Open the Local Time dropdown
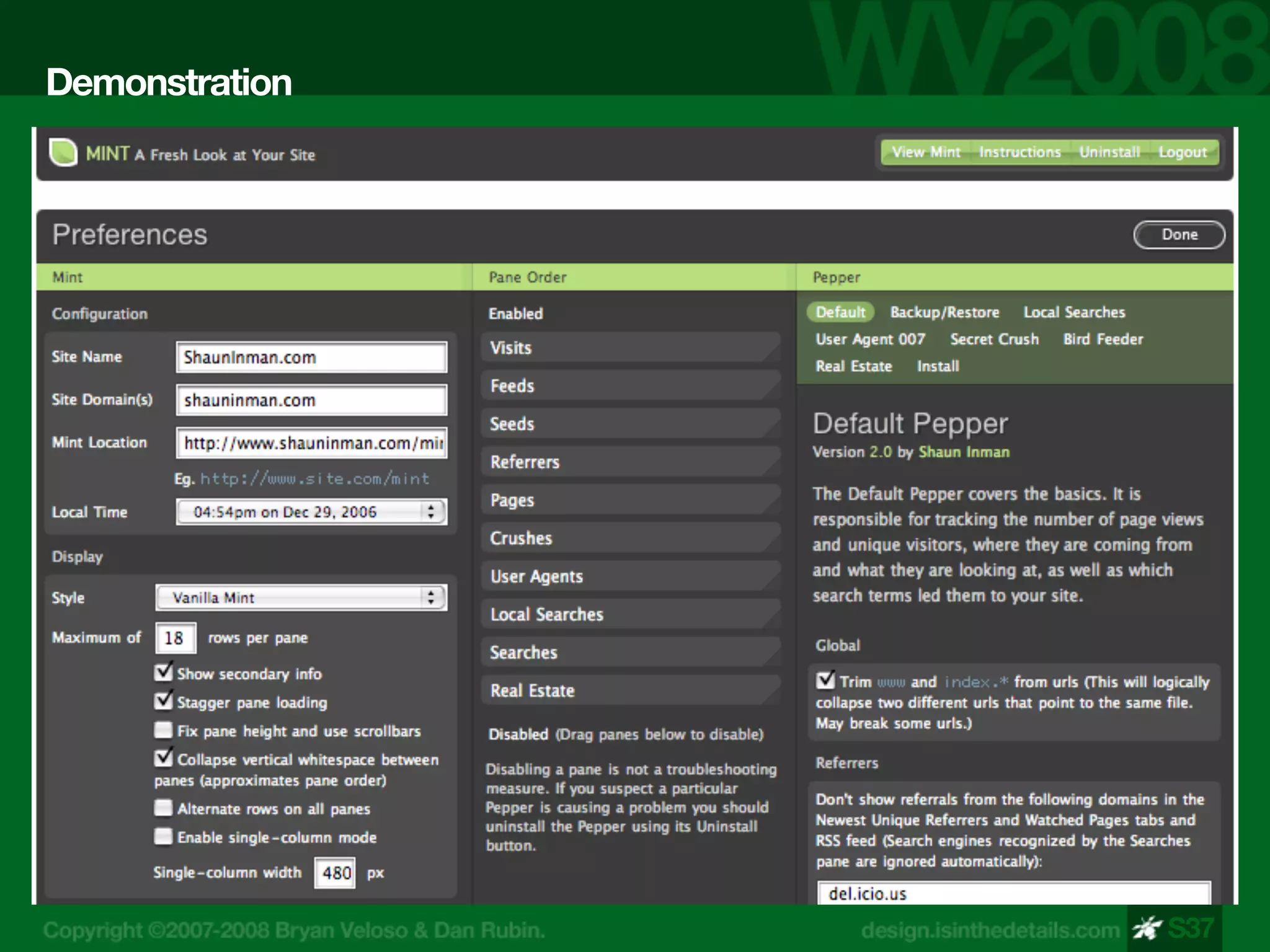 coord(311,512)
